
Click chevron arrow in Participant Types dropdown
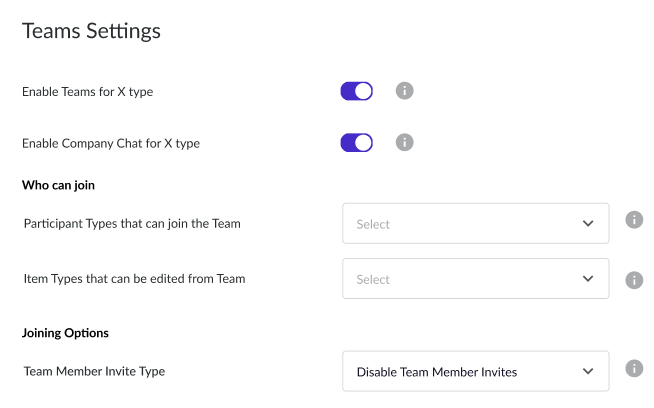click(588, 224)
